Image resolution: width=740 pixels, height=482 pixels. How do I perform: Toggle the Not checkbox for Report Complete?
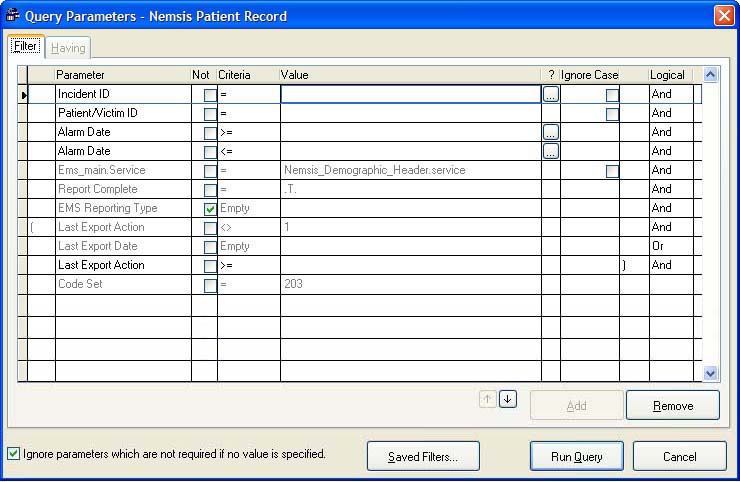[210, 190]
